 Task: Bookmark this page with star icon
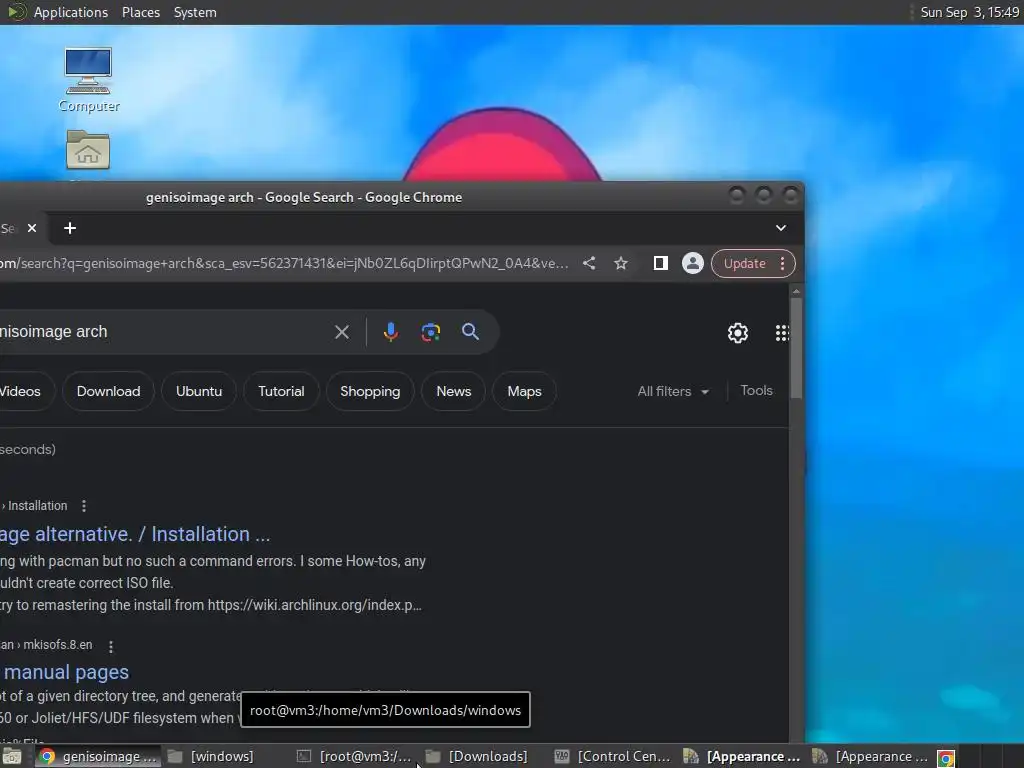coord(620,263)
